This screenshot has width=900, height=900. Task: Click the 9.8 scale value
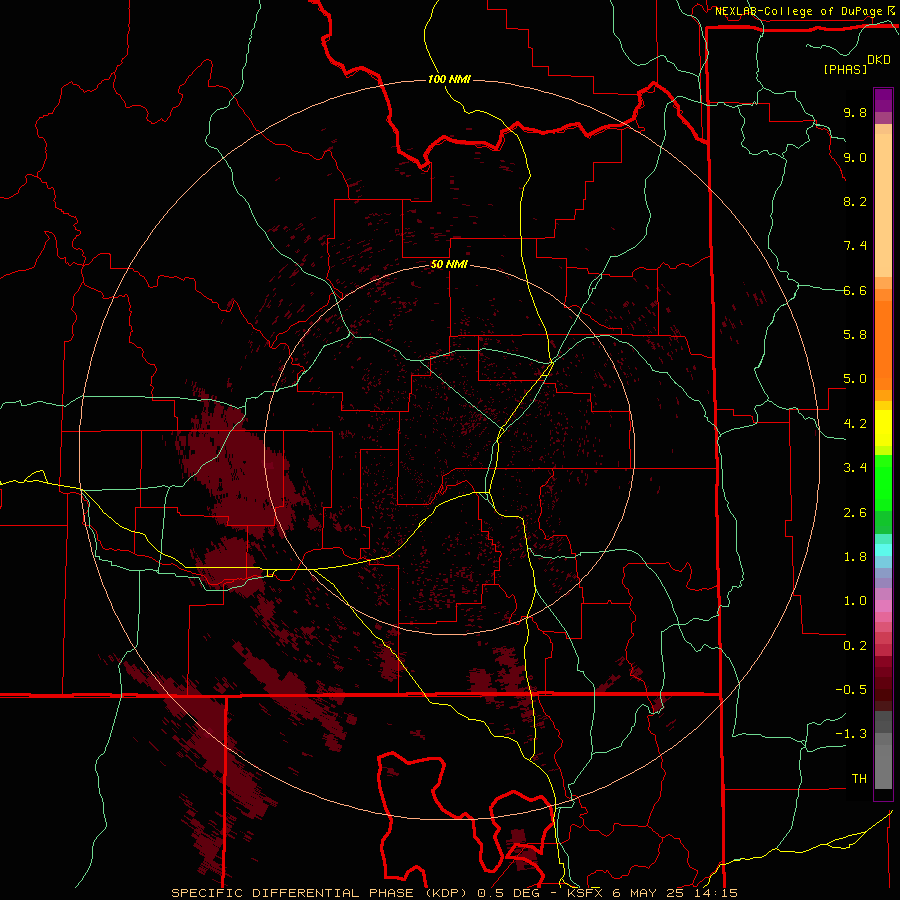(855, 112)
